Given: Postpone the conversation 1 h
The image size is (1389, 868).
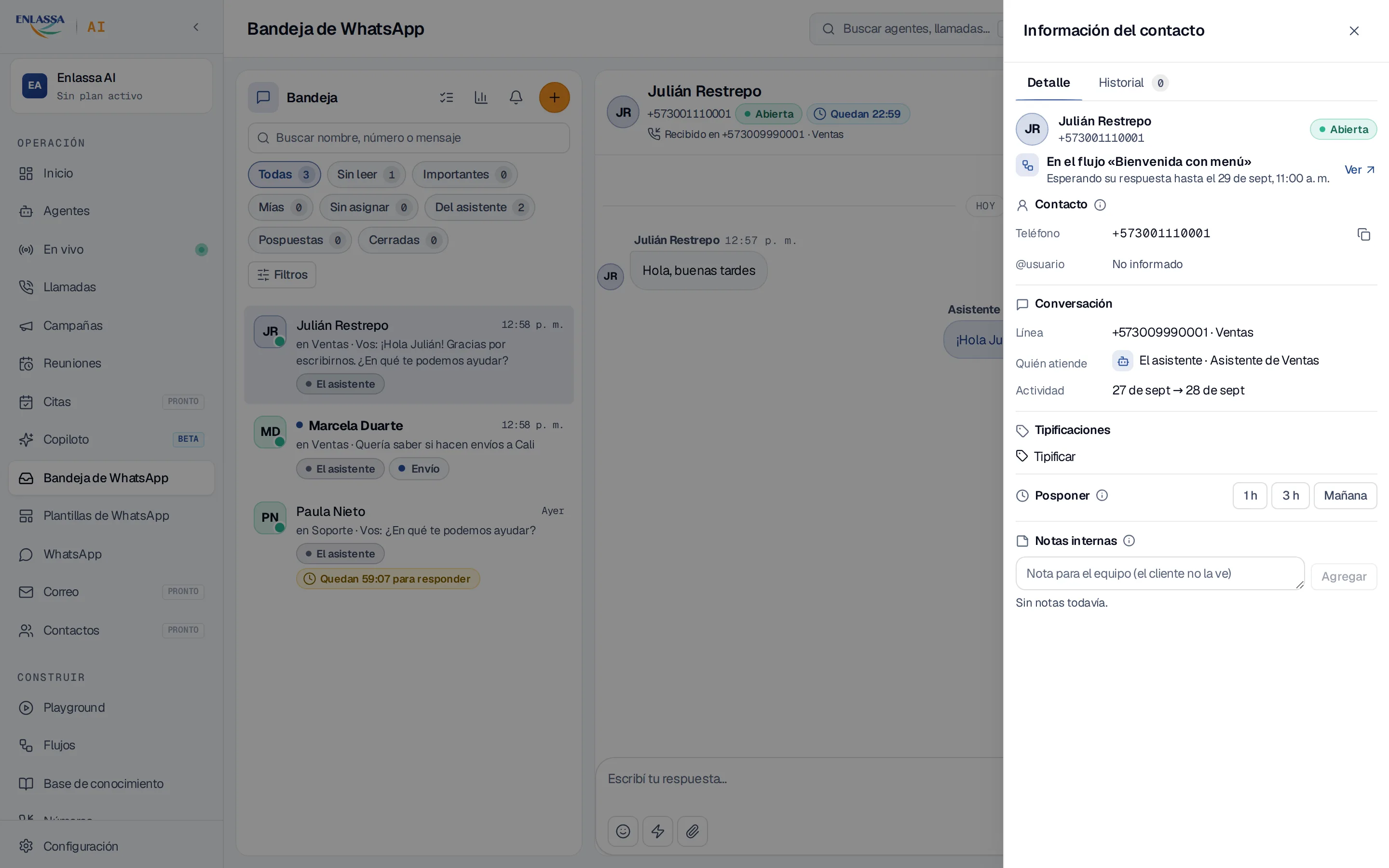Looking at the screenshot, I should click(x=1250, y=495).
